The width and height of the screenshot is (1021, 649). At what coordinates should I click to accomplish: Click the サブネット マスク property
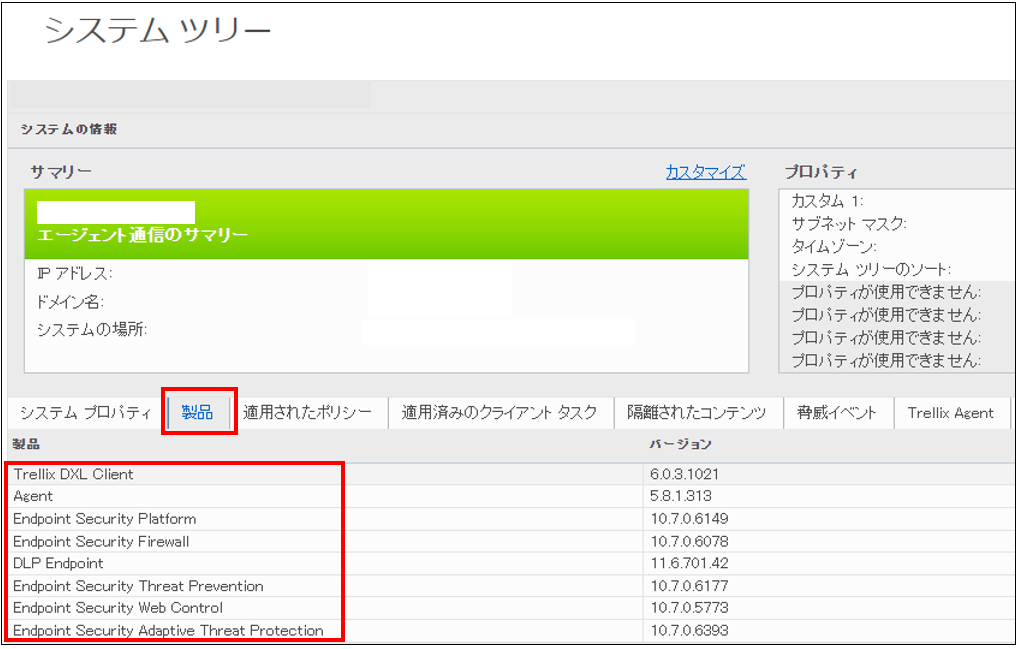click(848, 224)
